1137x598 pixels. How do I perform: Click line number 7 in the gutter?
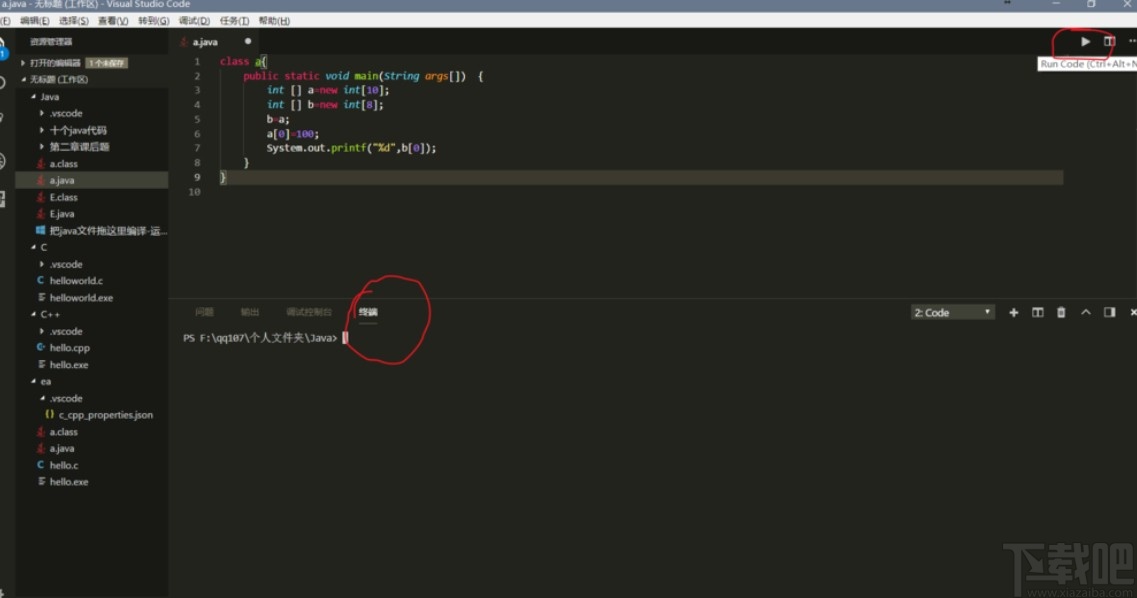point(197,148)
